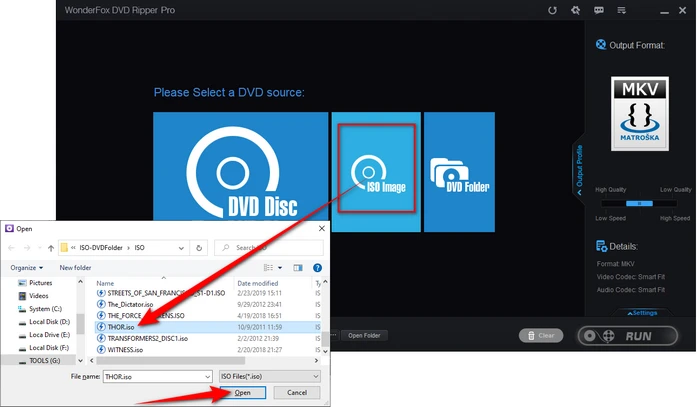Screen dimensions: 700x407
Task: Open the File name dropdown arrow
Action: pyautogui.click(x=208, y=377)
